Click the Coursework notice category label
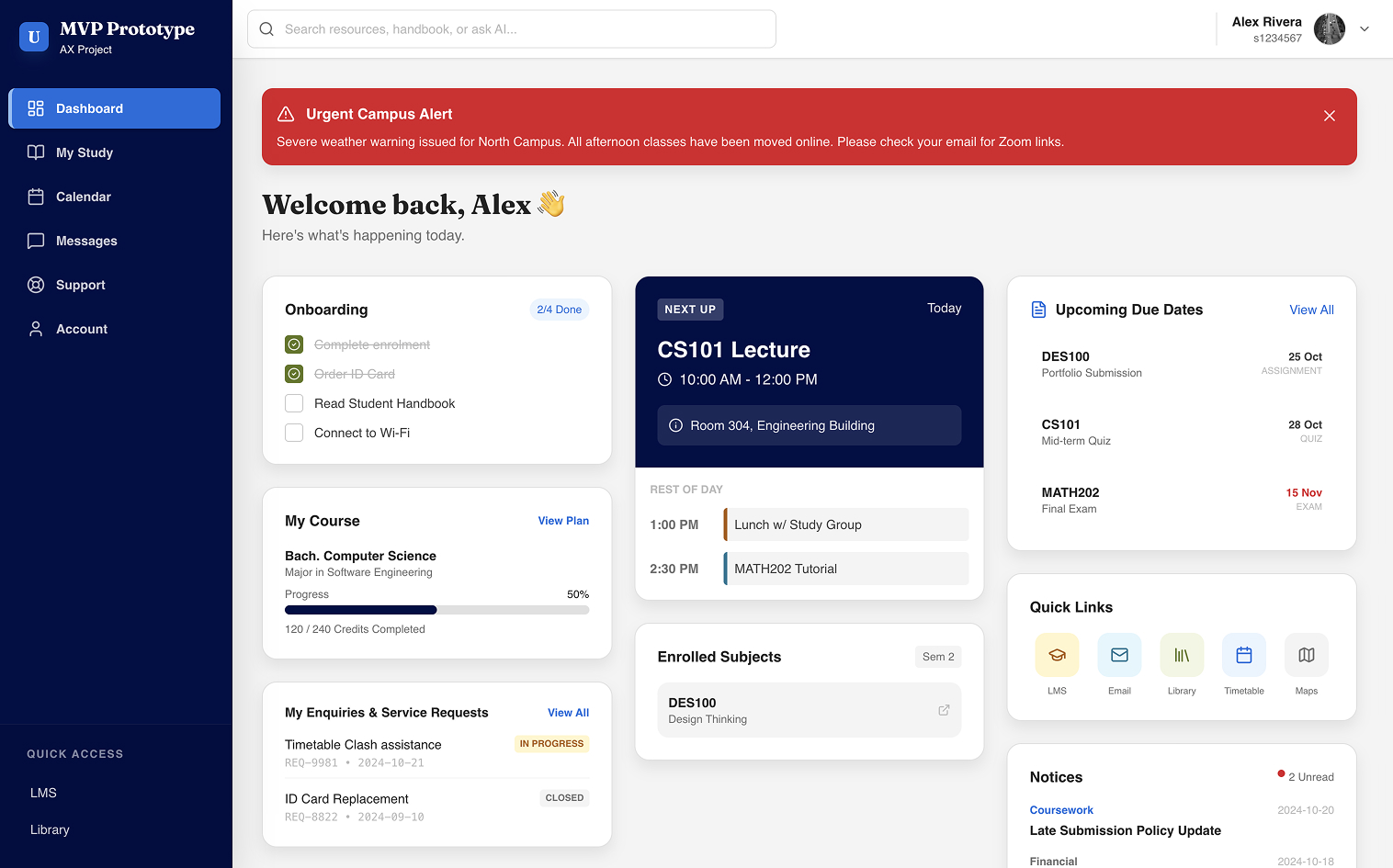 (1061, 810)
